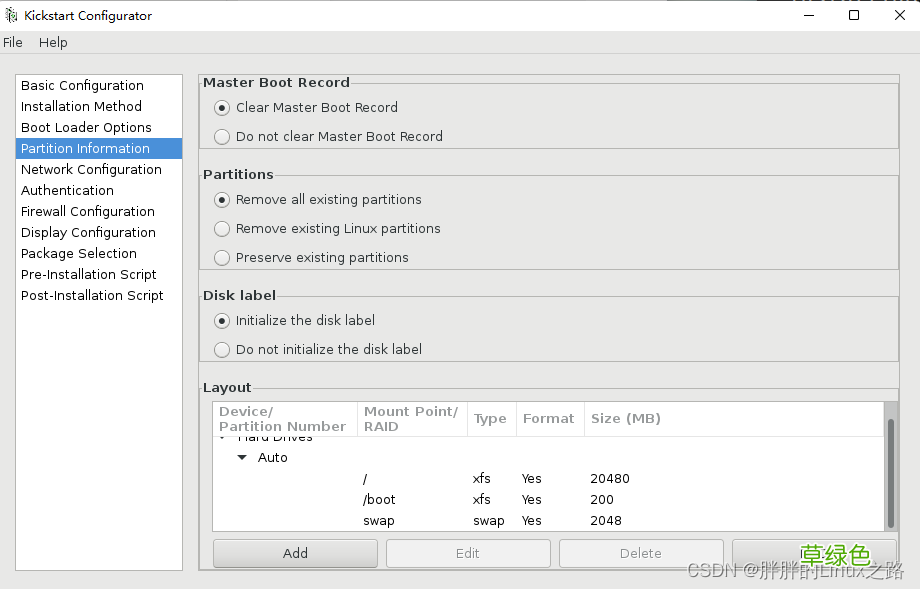Select Remove all existing partitions

(x=222, y=200)
